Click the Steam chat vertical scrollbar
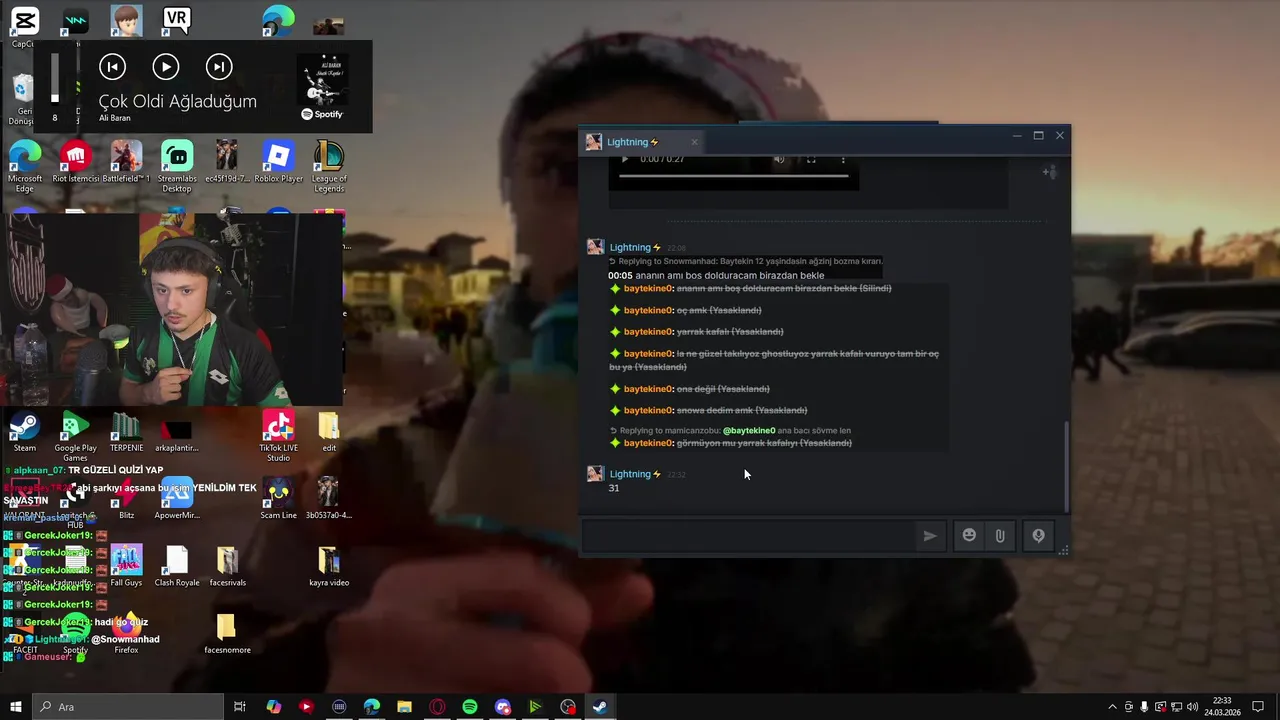1280x720 pixels. click(1066, 465)
